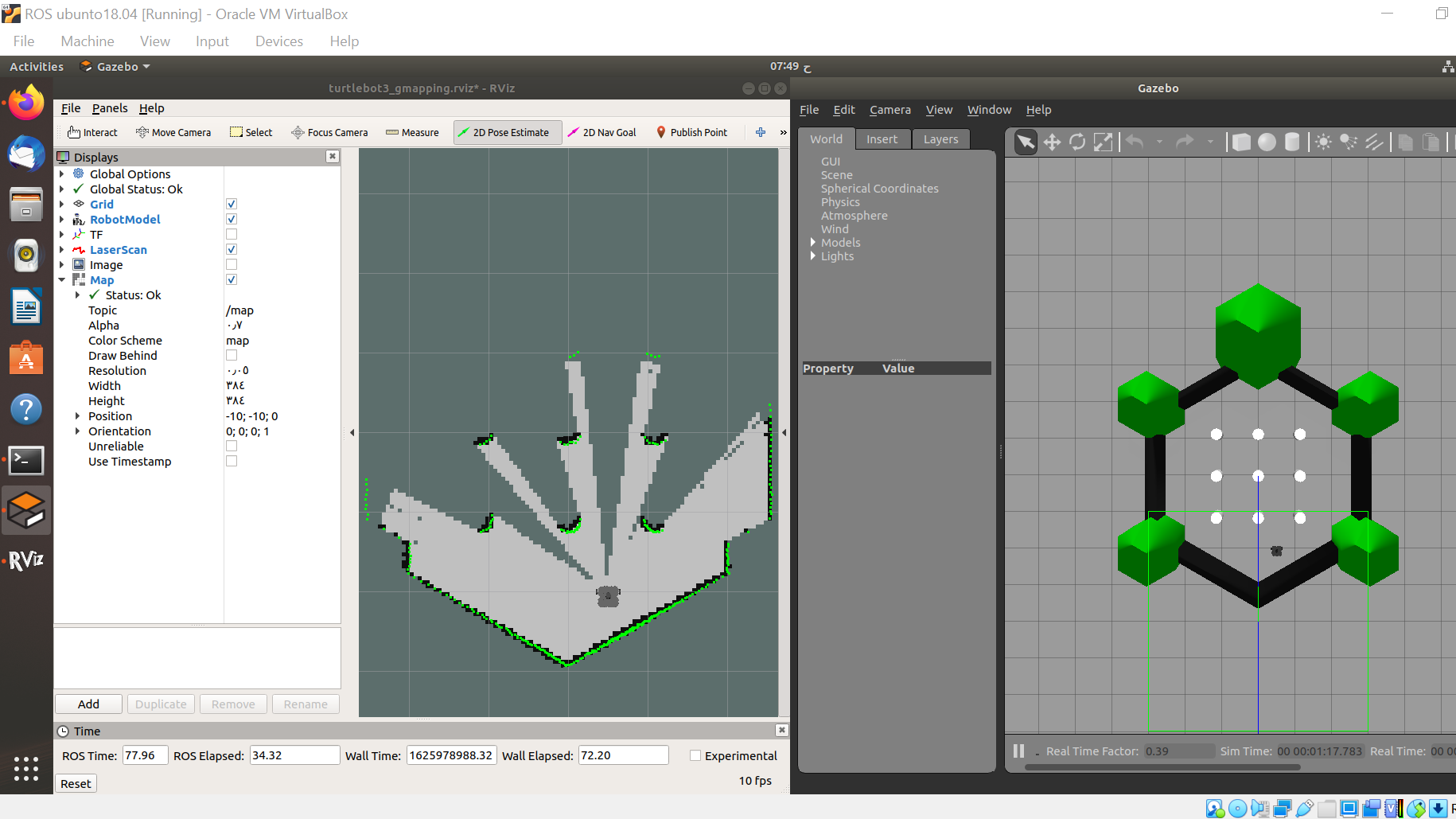This screenshot has width=1456, height=819.
Task: Enable the TF display checkbox
Action: pyautogui.click(x=231, y=234)
